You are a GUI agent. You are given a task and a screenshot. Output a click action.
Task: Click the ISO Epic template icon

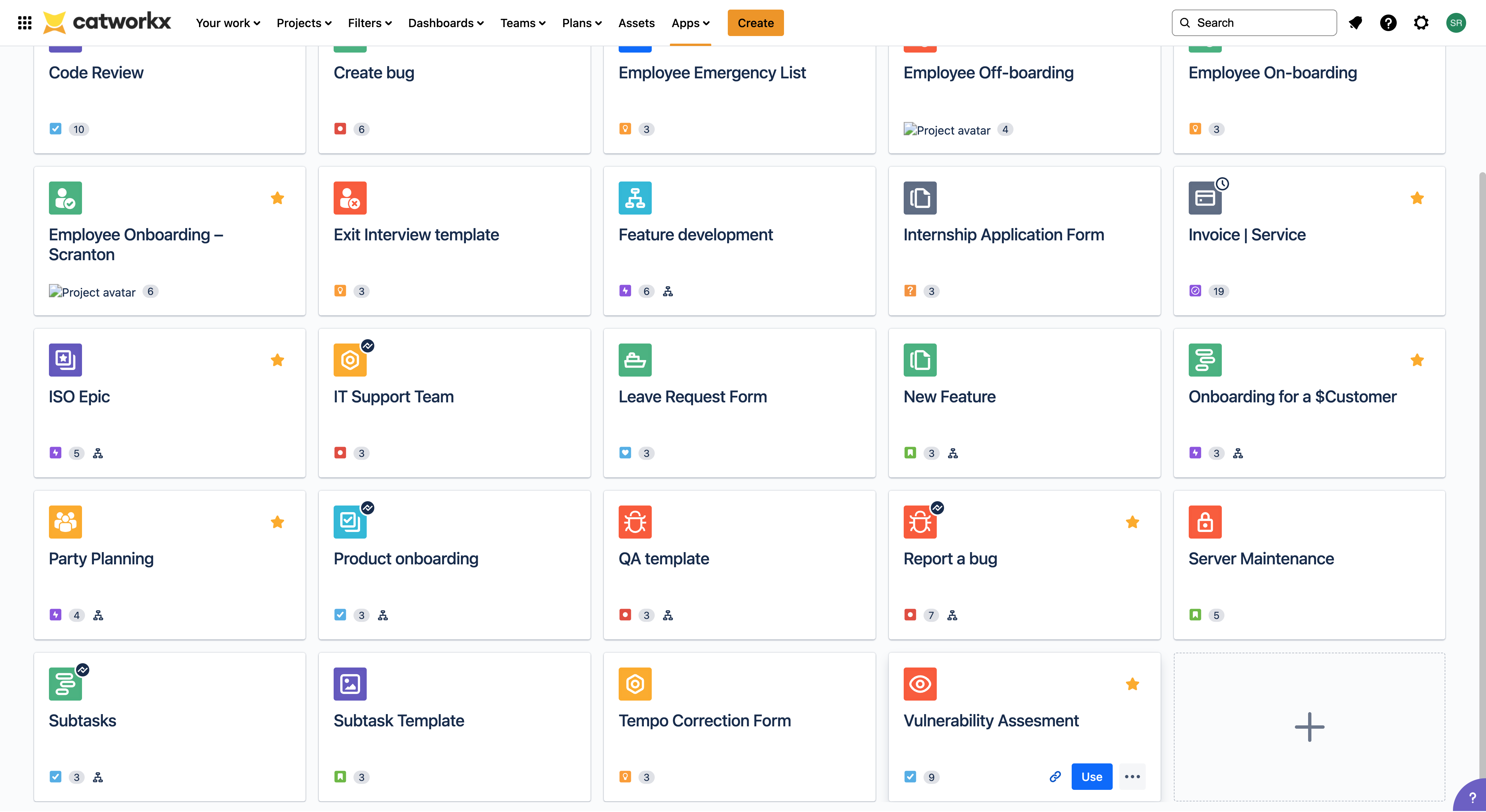click(65, 360)
